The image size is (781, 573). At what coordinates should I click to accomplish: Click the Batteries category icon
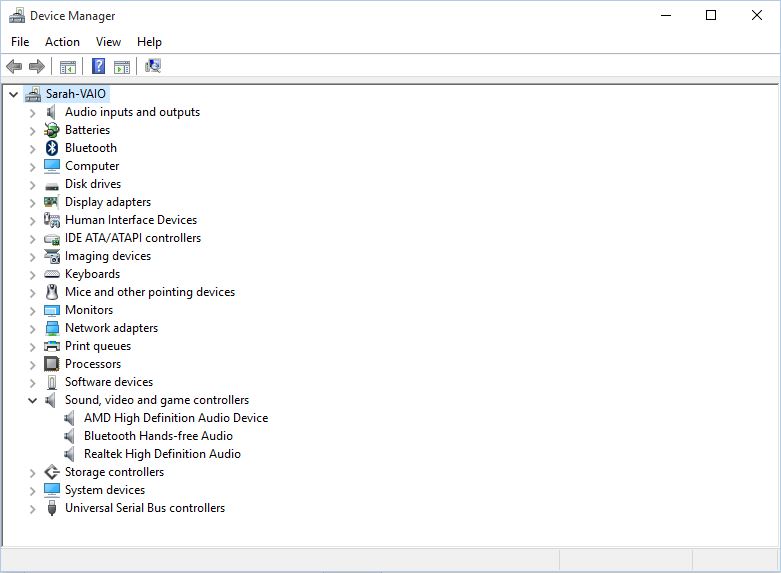click(52, 130)
